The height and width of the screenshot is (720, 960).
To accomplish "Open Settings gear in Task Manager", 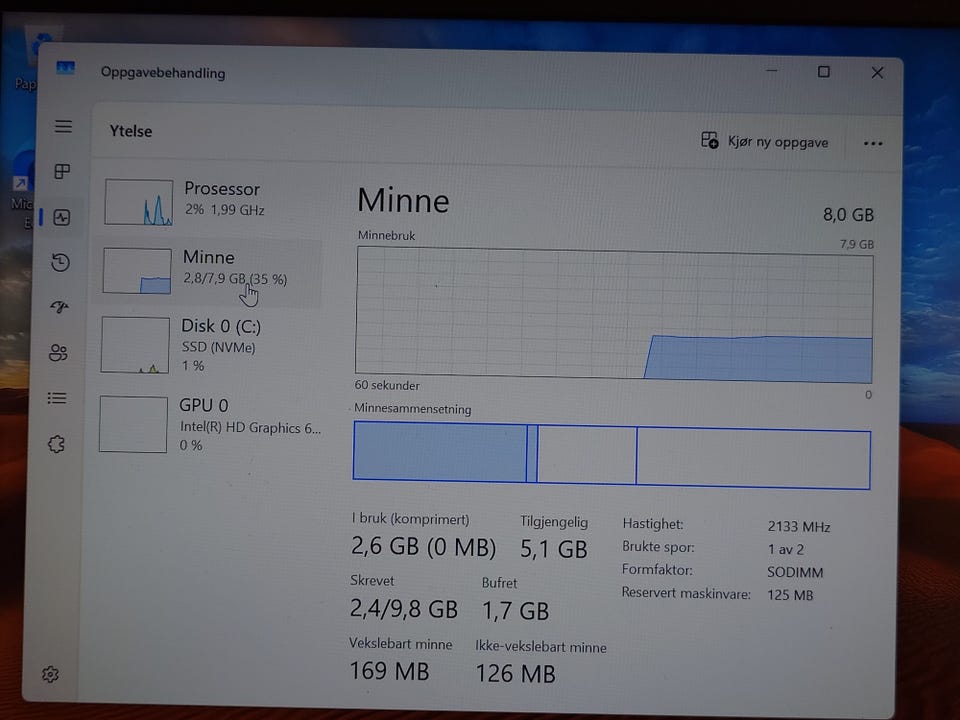I will (x=50, y=674).
